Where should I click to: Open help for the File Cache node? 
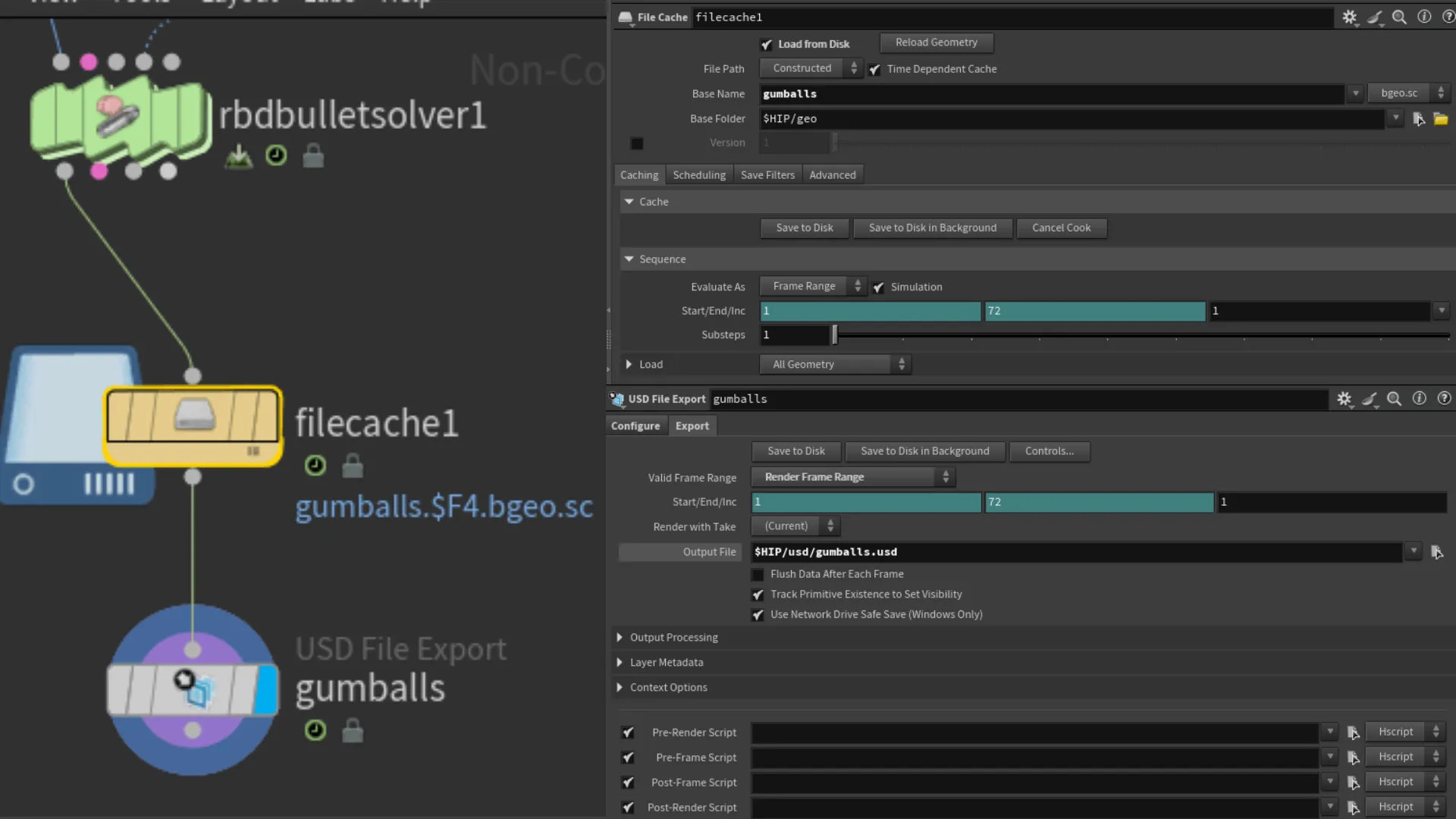coord(1447,17)
